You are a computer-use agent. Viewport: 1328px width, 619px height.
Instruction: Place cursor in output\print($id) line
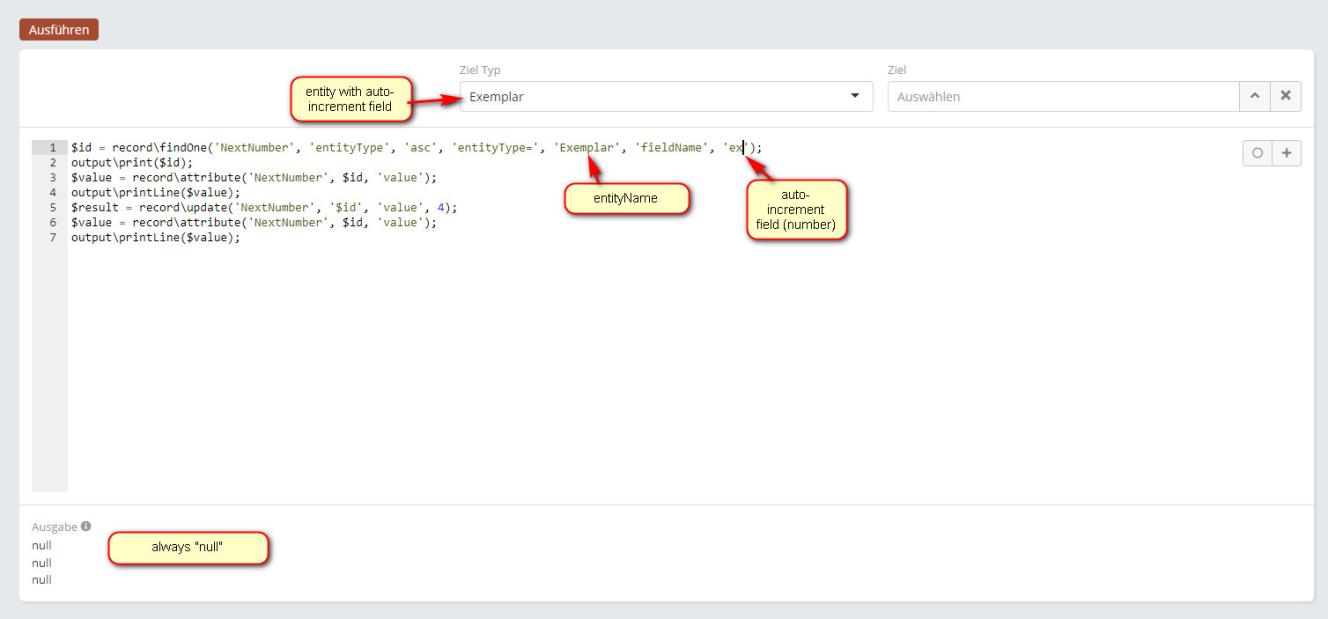tap(130, 163)
